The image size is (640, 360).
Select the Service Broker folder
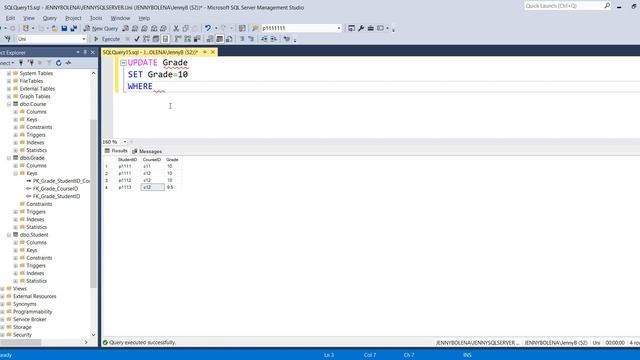(29, 320)
